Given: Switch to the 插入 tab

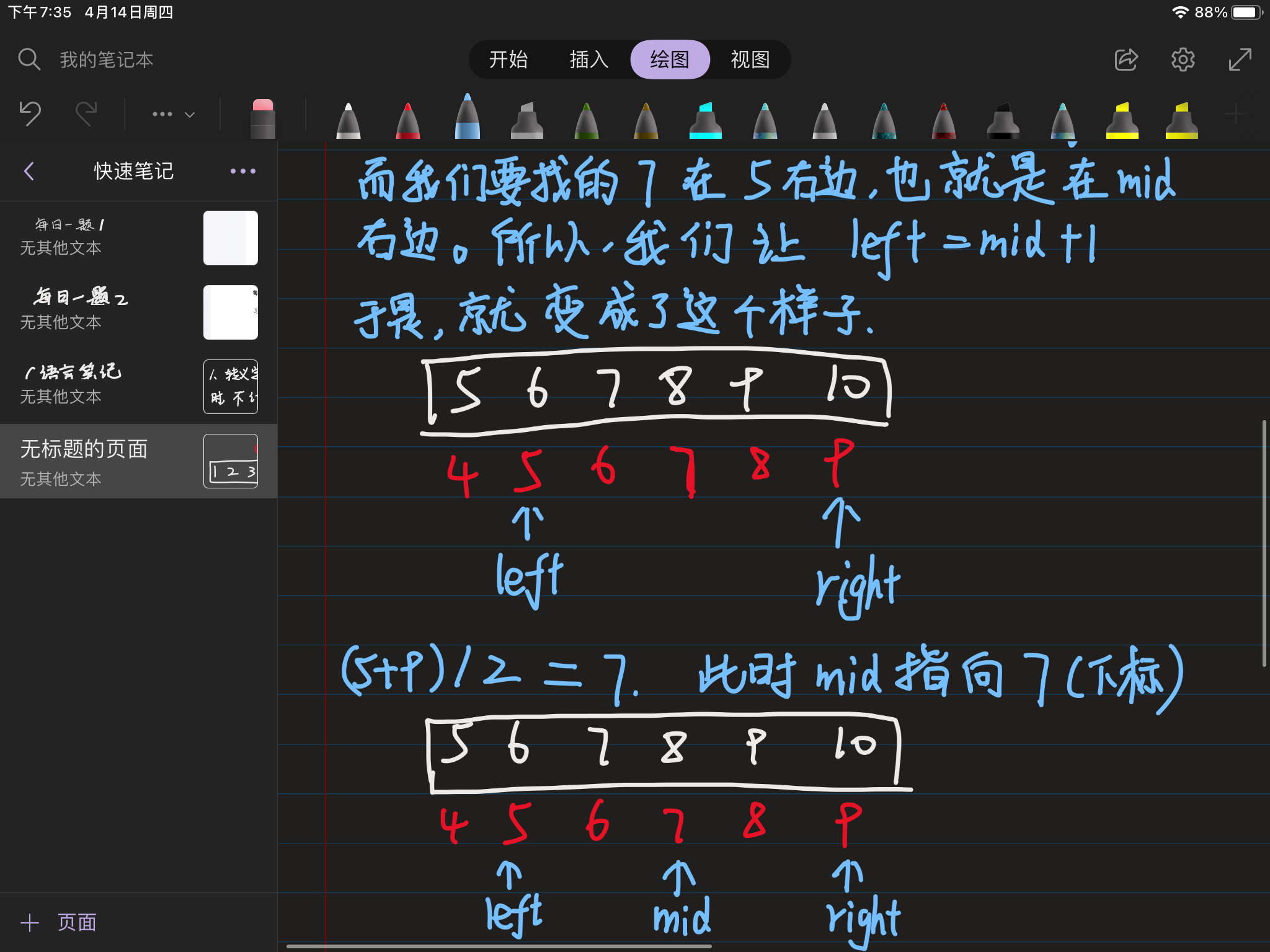Looking at the screenshot, I should pyautogui.click(x=588, y=59).
